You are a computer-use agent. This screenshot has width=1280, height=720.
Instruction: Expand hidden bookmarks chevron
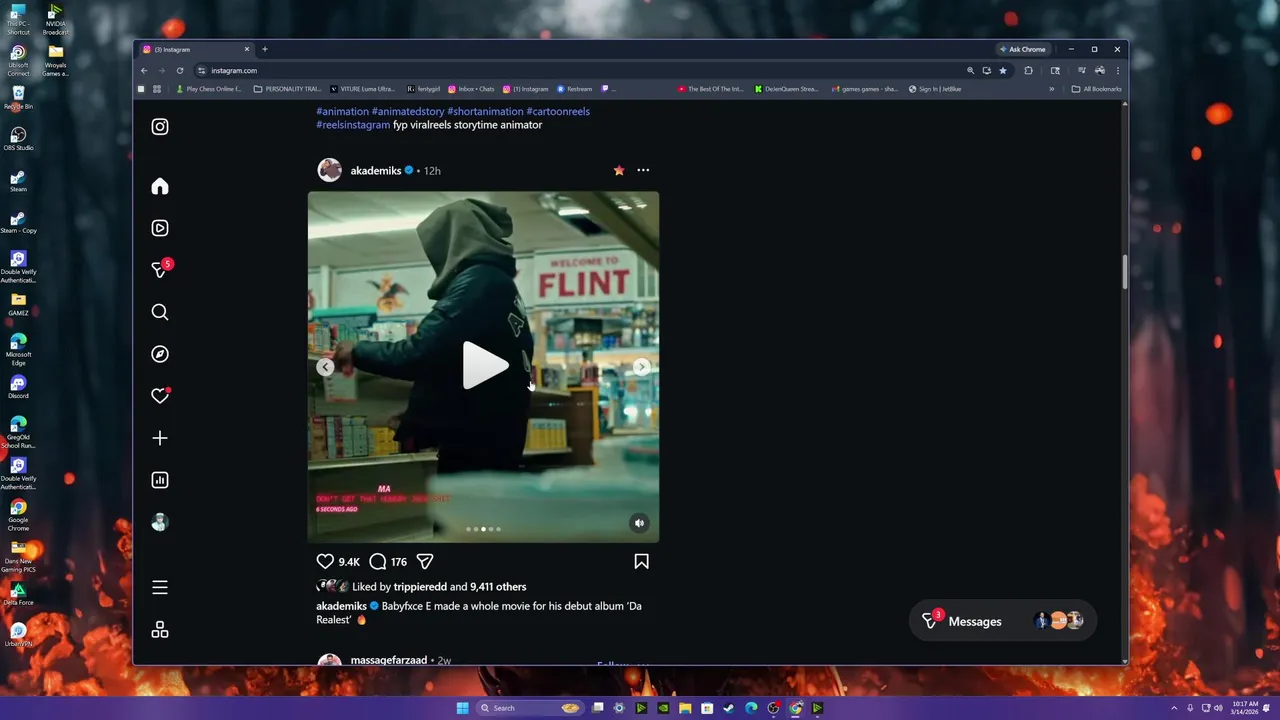point(1051,89)
